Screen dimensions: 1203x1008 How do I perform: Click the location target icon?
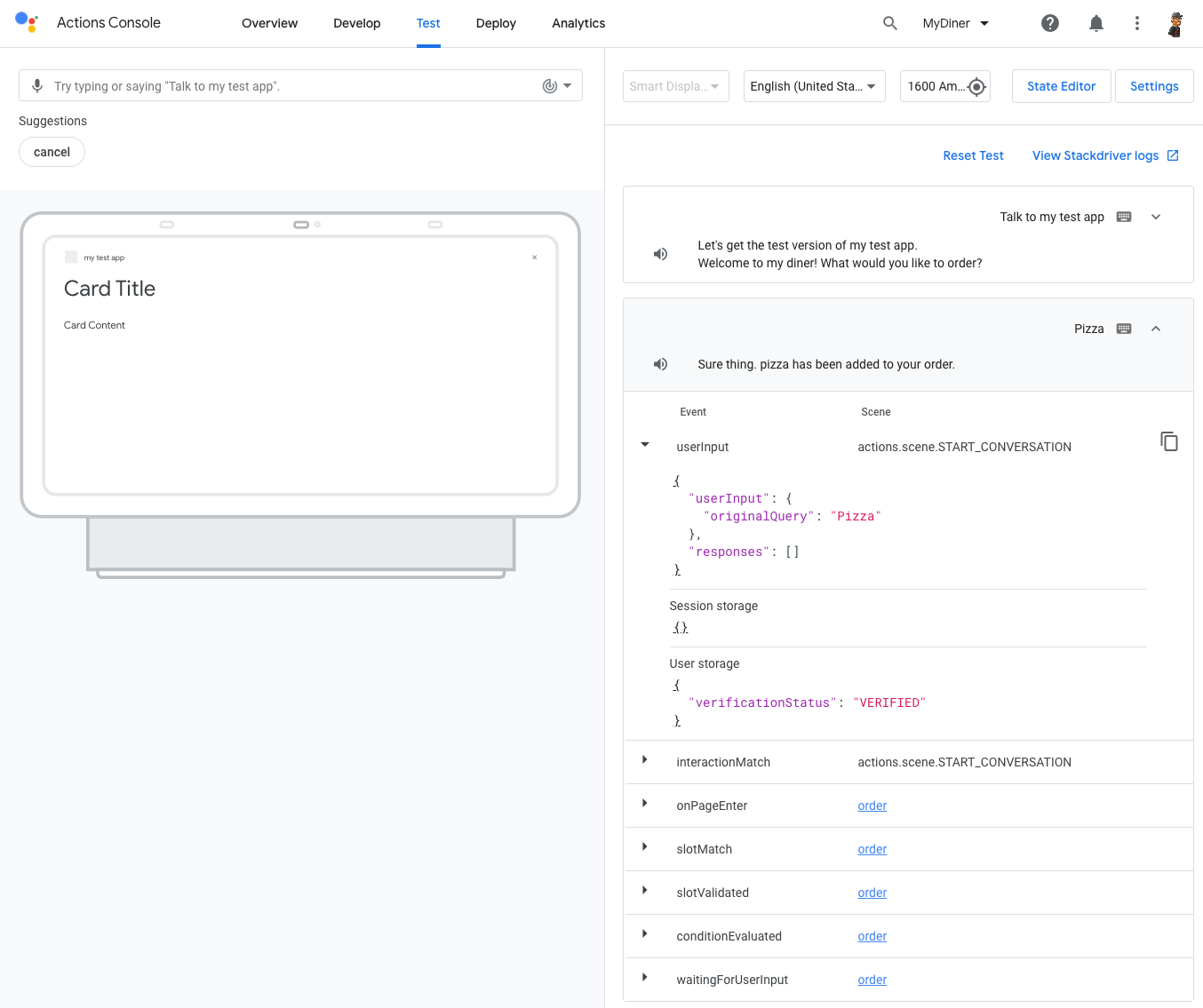pos(976,86)
